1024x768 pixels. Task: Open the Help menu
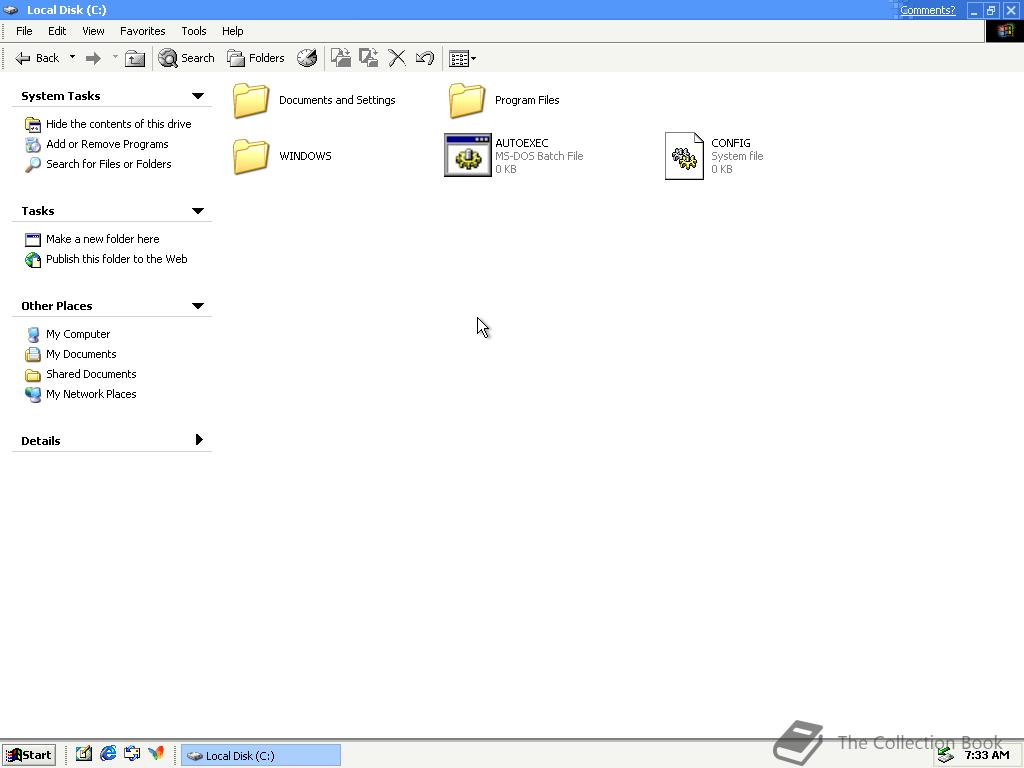232,31
